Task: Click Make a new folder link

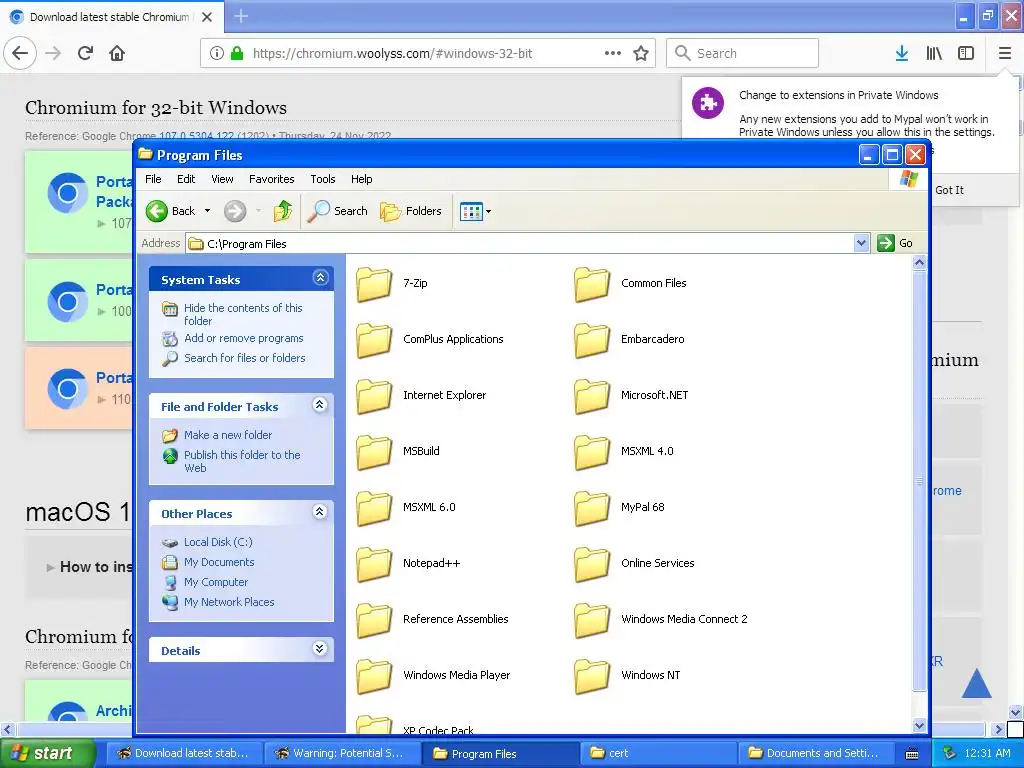Action: pos(228,435)
